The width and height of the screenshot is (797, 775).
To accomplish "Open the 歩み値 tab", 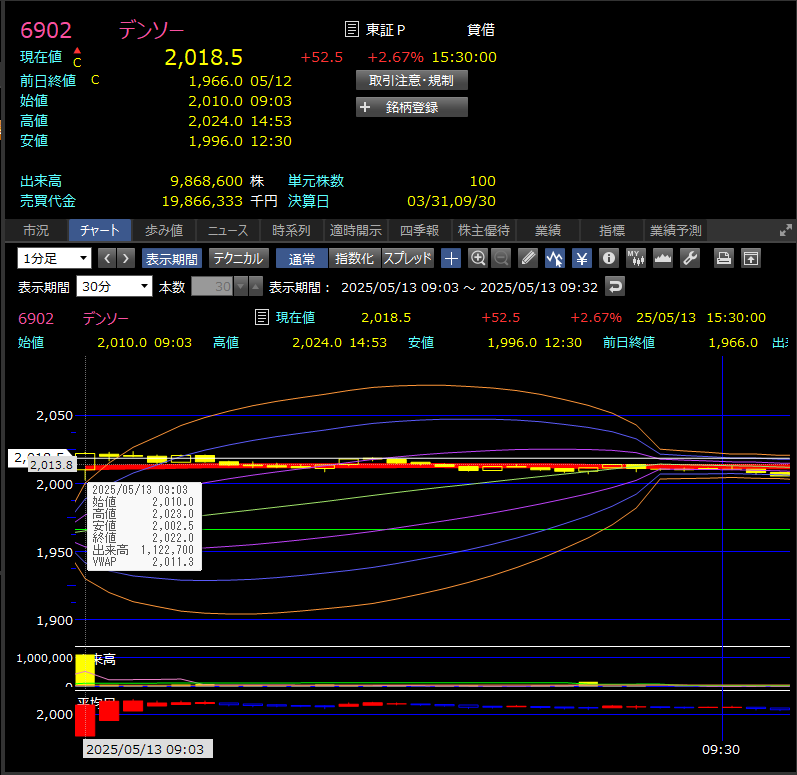I will coord(164,230).
